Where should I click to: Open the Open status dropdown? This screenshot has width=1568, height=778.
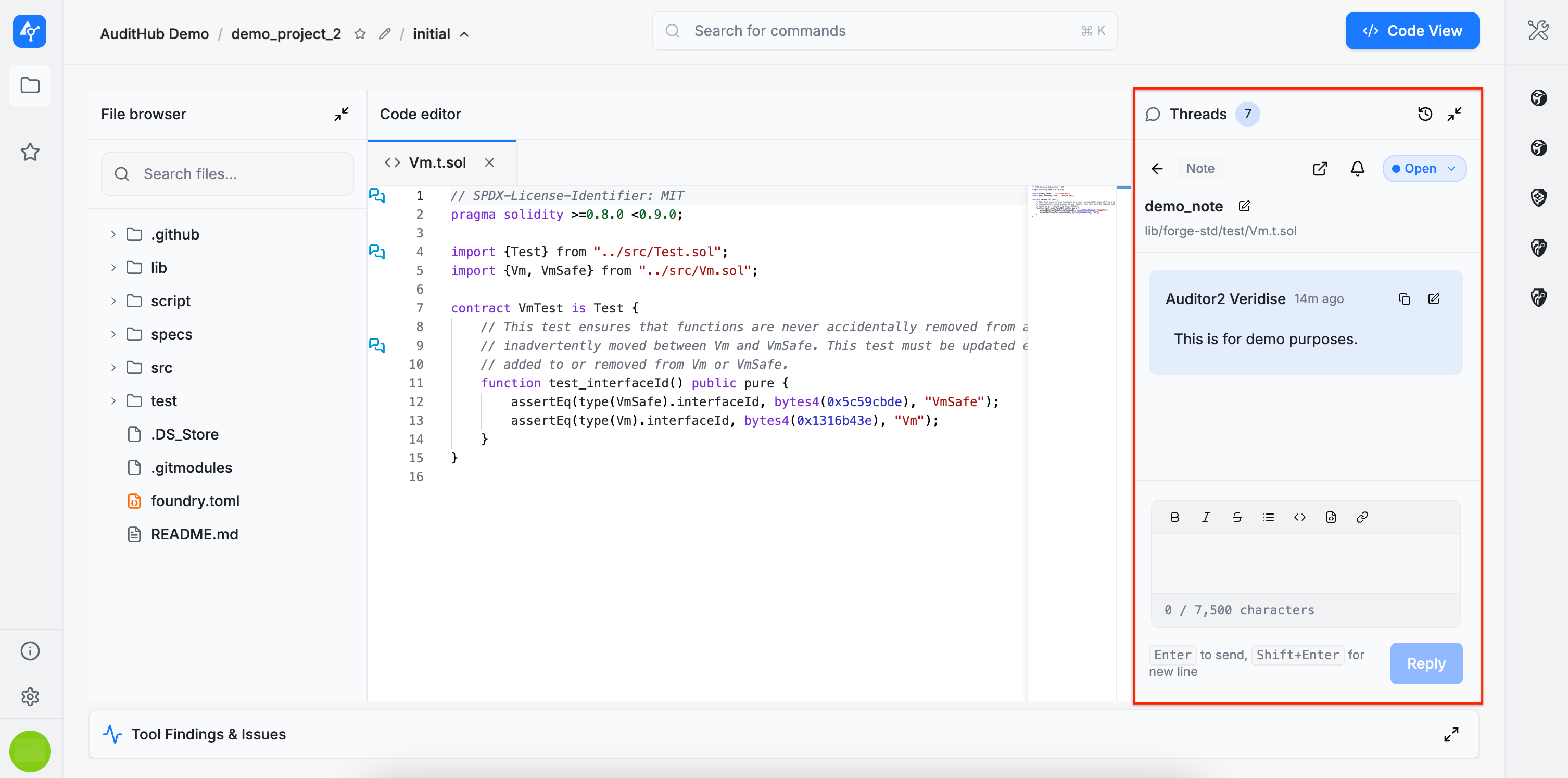1424,169
